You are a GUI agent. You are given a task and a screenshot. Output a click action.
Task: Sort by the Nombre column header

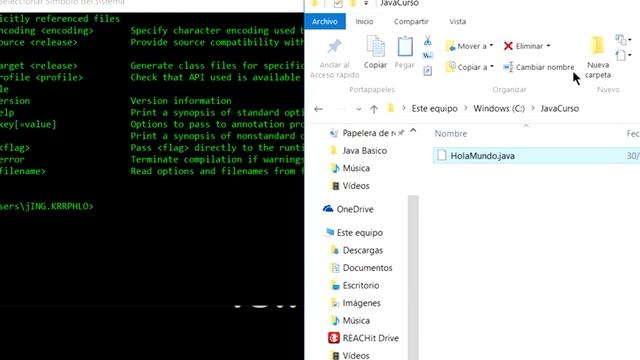point(451,133)
